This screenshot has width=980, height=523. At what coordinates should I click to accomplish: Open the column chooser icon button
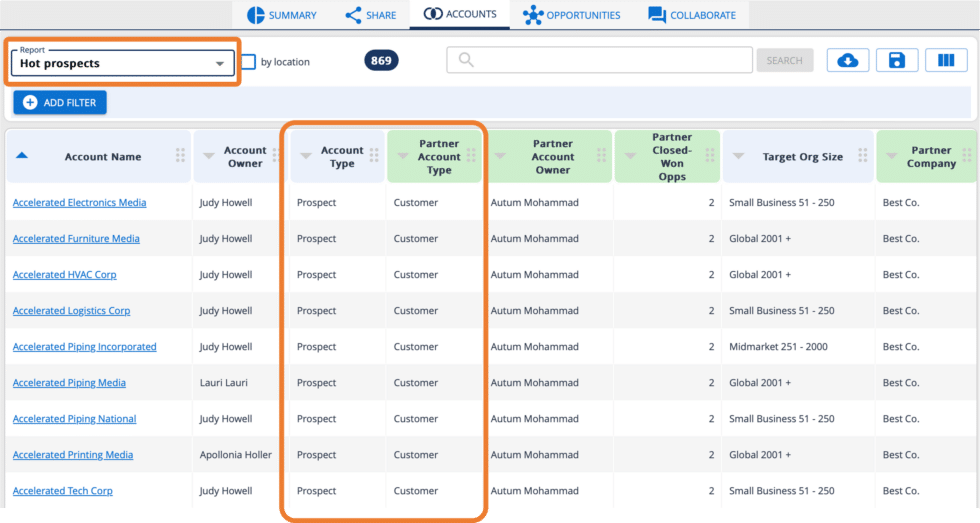tap(946, 61)
